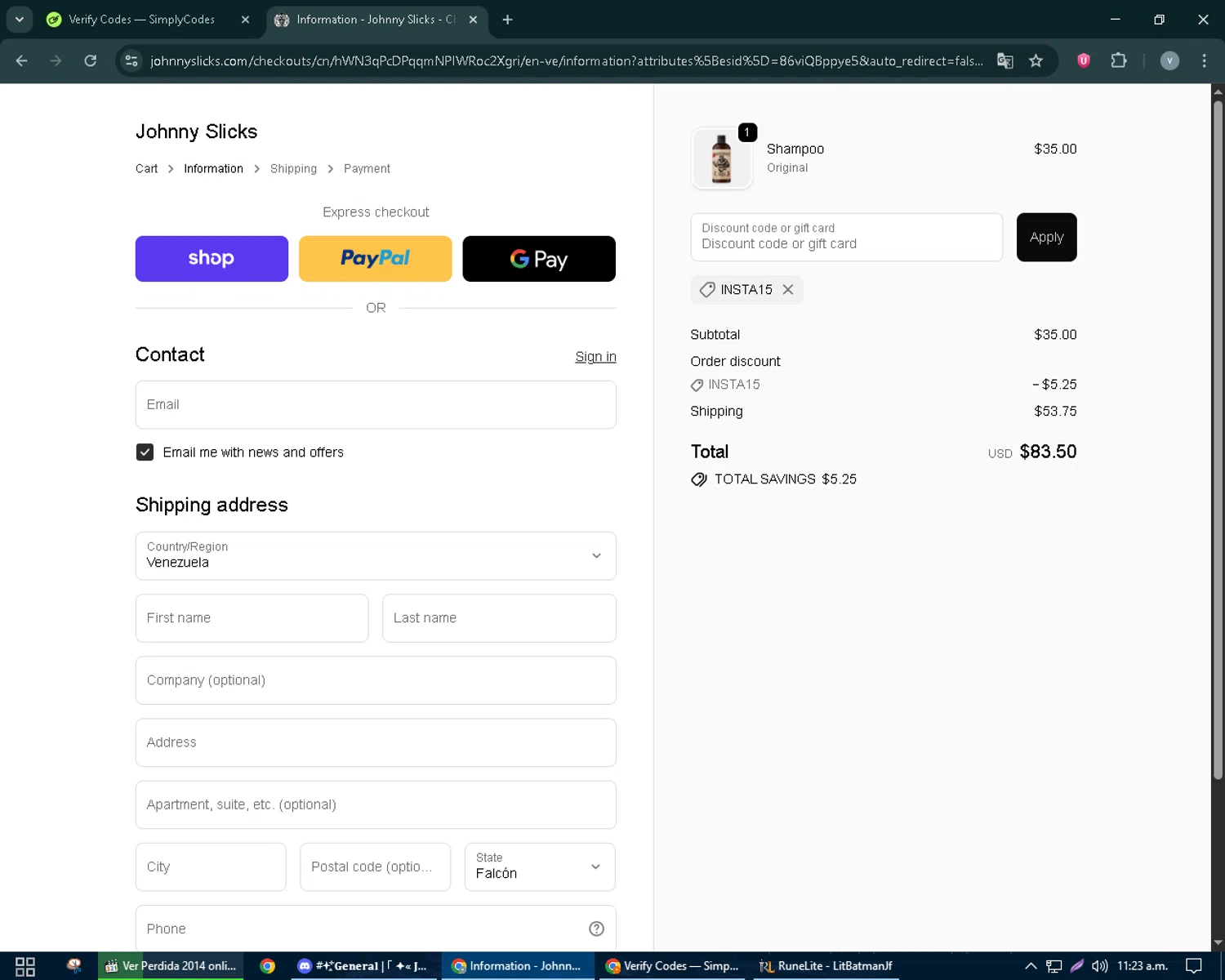The image size is (1225, 980).
Task: Apply the discount code
Action: (x=1046, y=238)
